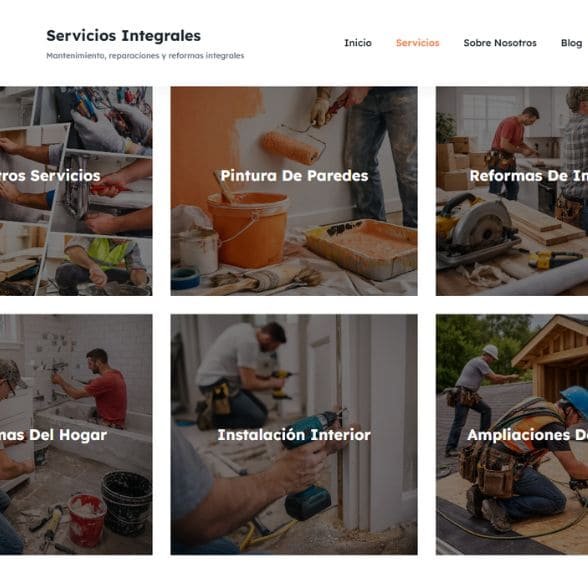Open the Sobre Nosotros page
The image size is (588, 588).
[500, 43]
